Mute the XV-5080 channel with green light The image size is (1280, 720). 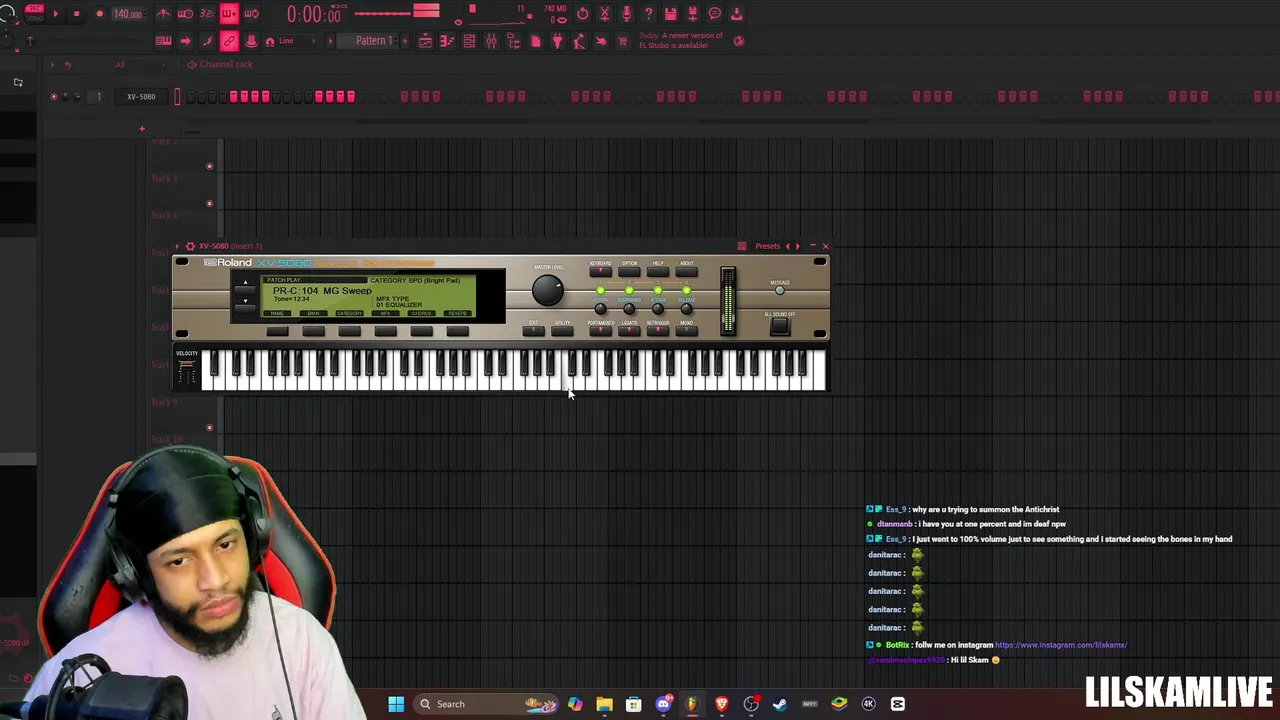(x=54, y=97)
